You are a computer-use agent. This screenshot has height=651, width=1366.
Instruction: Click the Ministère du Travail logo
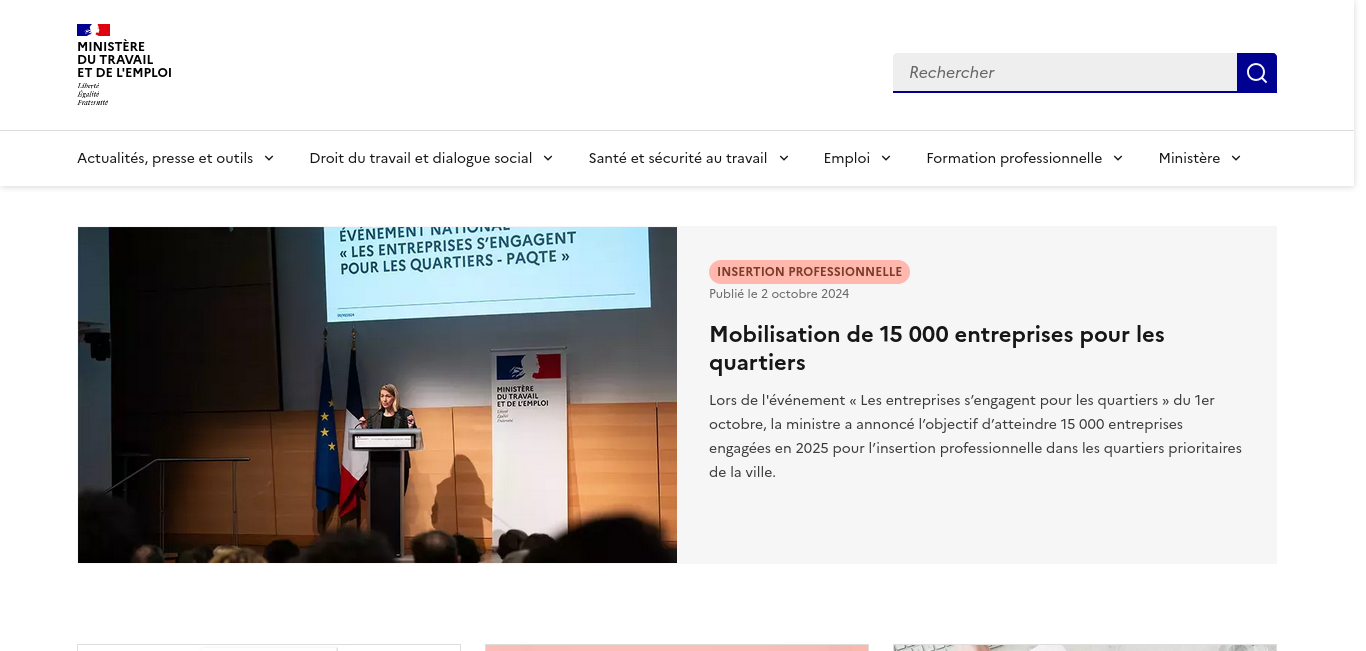tap(124, 65)
